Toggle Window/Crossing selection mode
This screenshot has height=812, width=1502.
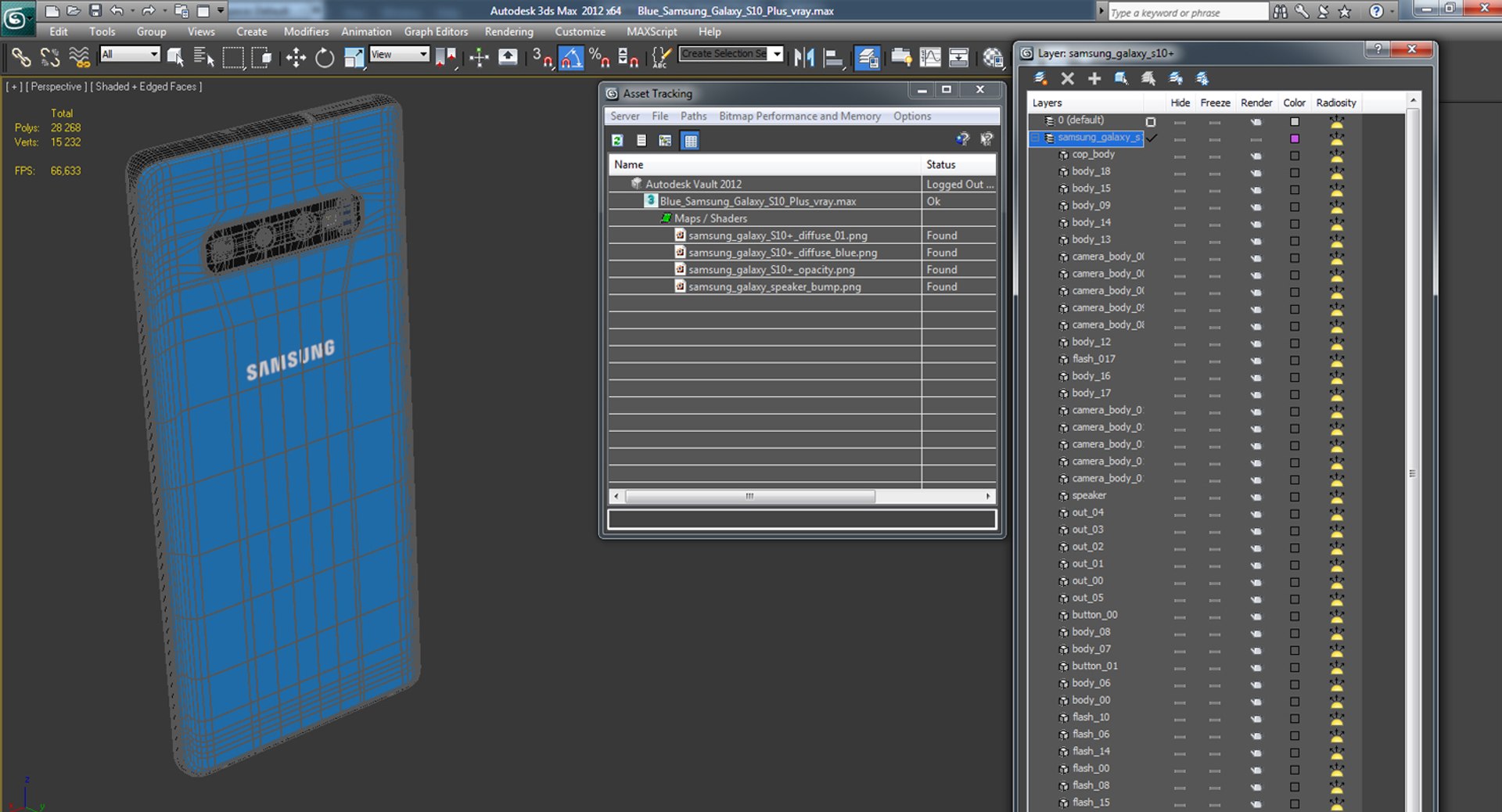(261, 57)
